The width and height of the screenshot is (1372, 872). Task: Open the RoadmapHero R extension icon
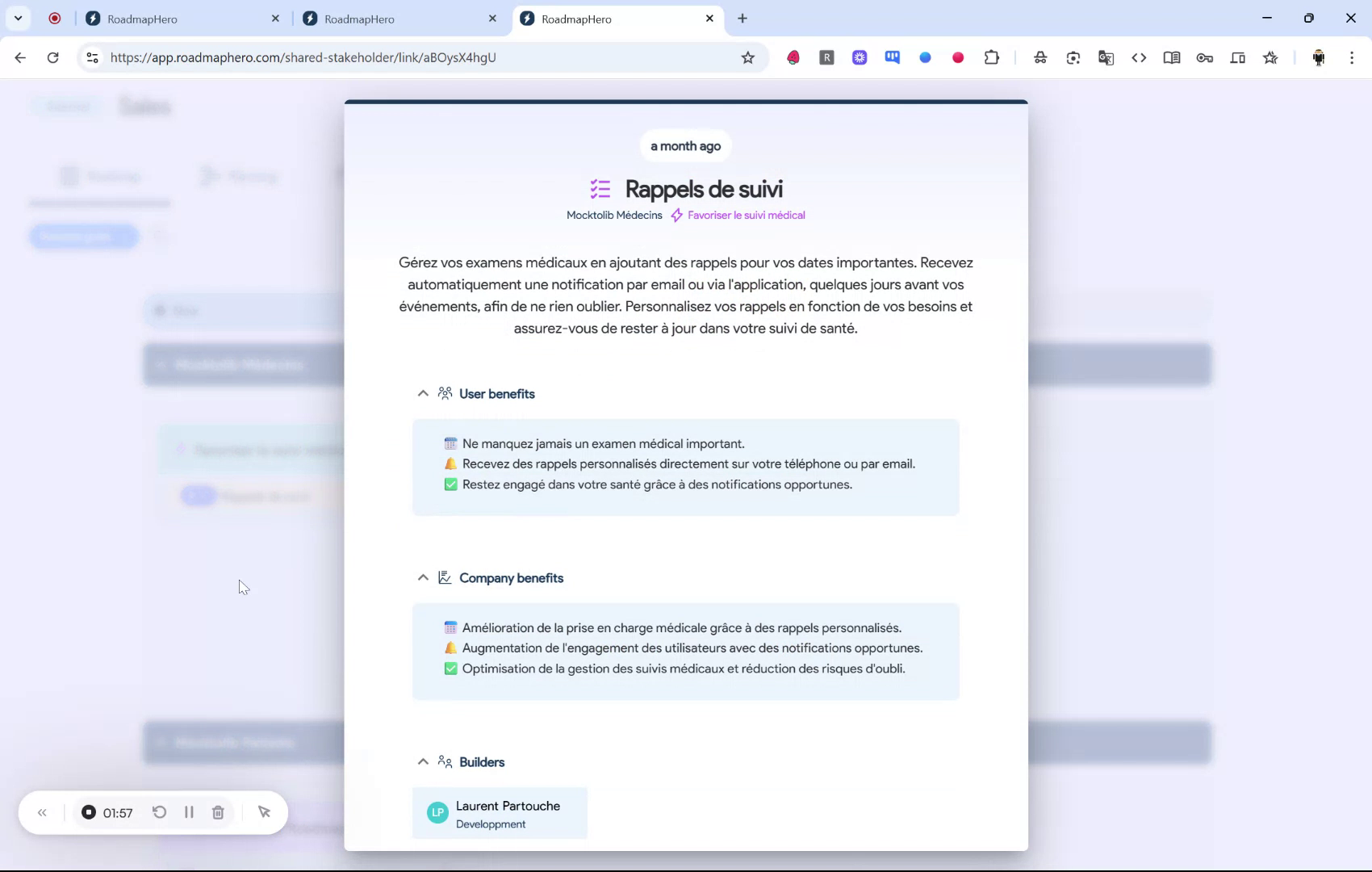coord(826,57)
